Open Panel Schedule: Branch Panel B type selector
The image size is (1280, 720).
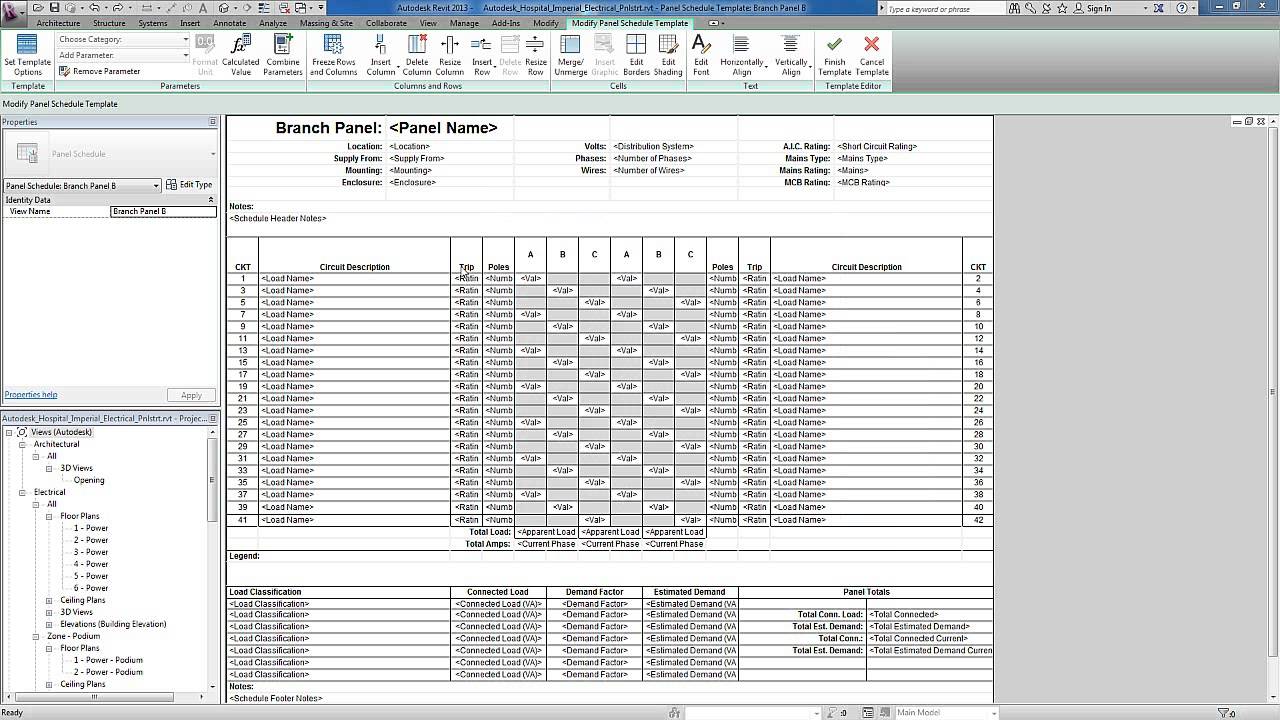pyautogui.click(x=82, y=186)
